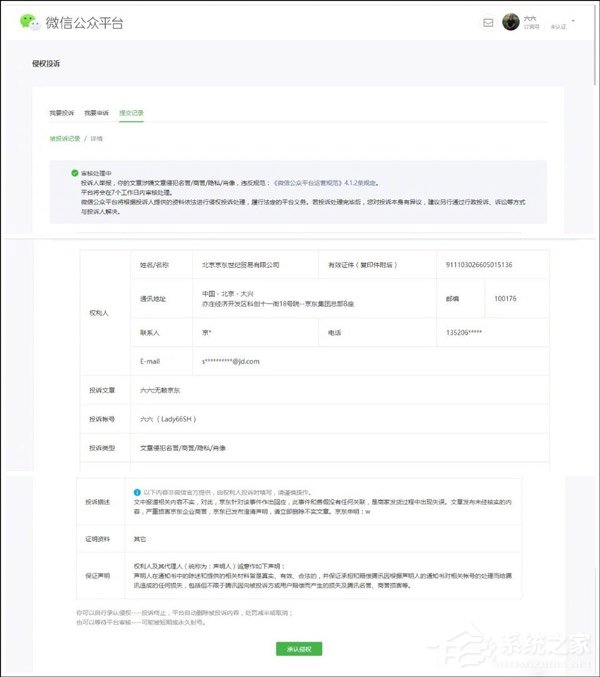Click the 有效证件（复印件附后）field label

(x=363, y=265)
